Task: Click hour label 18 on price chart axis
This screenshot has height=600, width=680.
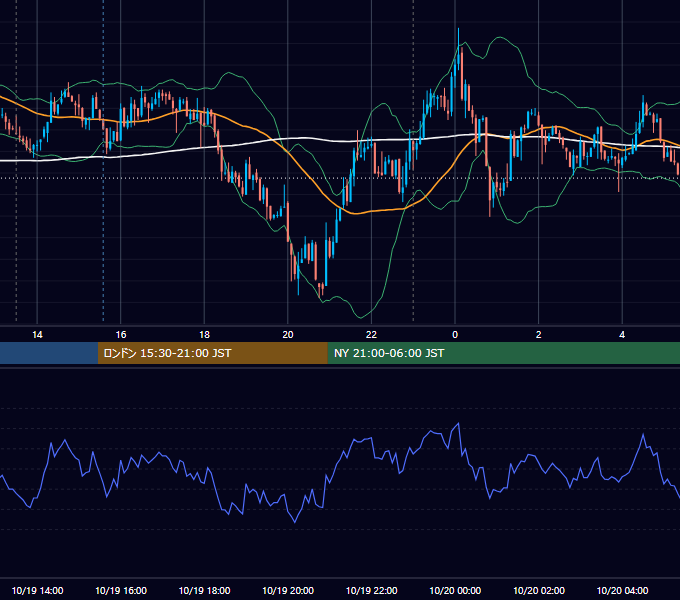Action: pyautogui.click(x=204, y=335)
